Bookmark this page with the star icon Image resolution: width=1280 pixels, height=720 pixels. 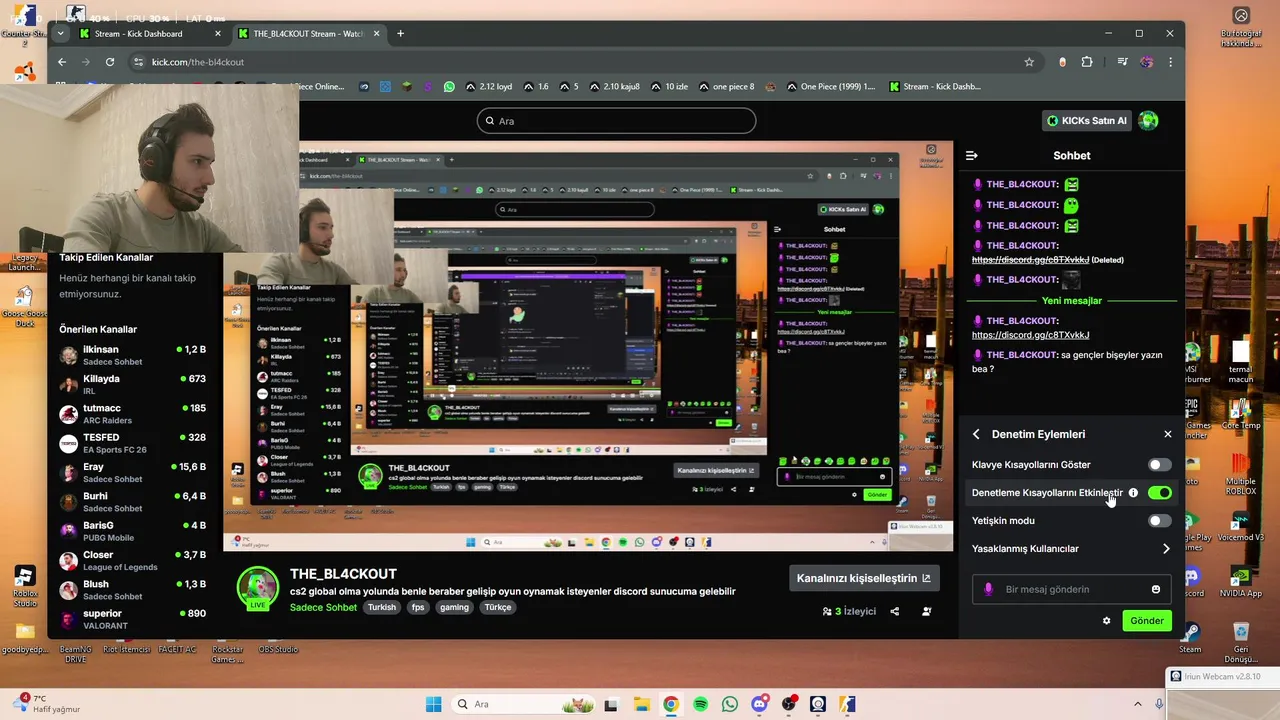click(1029, 62)
